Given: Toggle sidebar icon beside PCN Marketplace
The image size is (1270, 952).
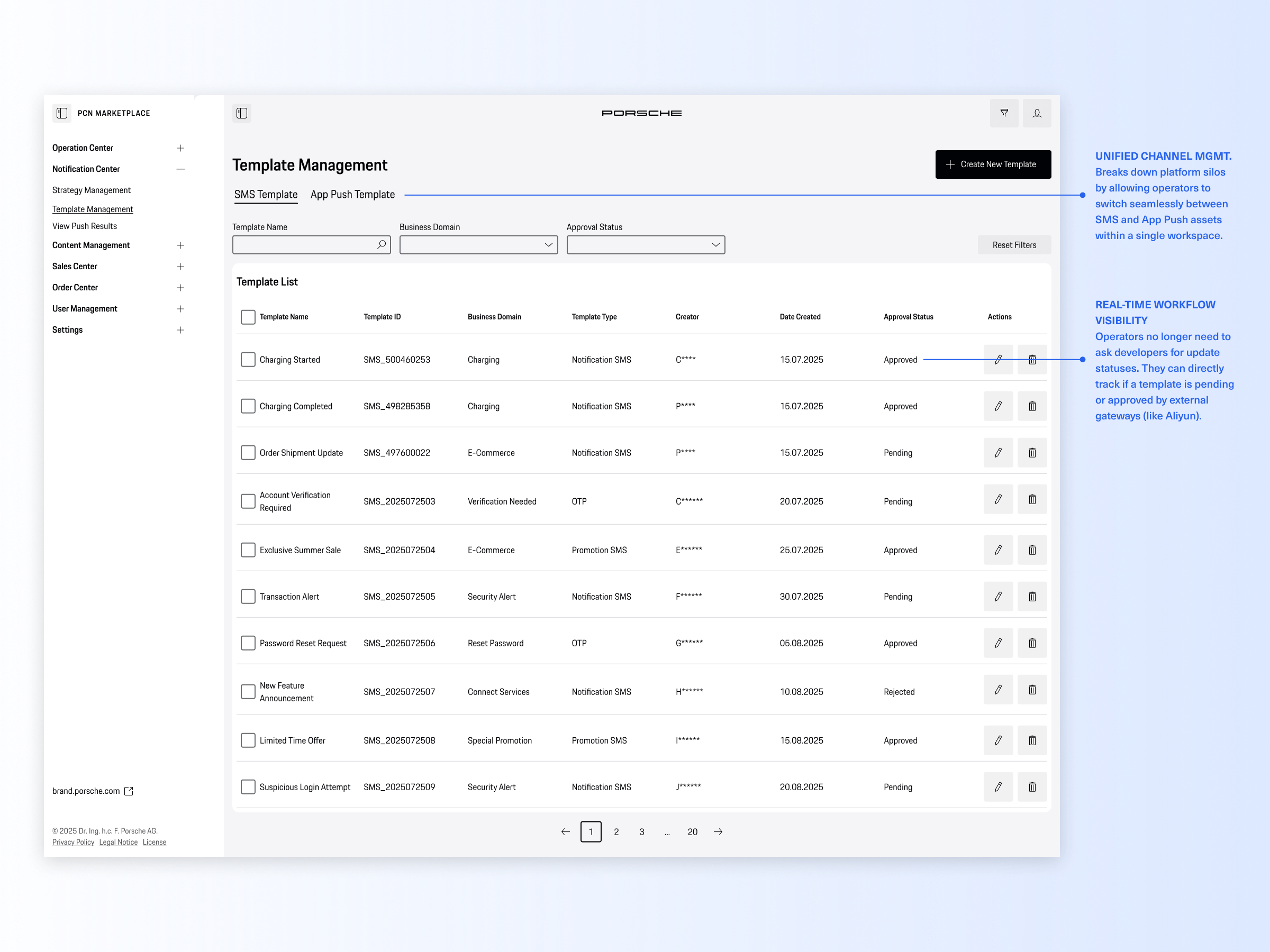Looking at the screenshot, I should coord(62,113).
